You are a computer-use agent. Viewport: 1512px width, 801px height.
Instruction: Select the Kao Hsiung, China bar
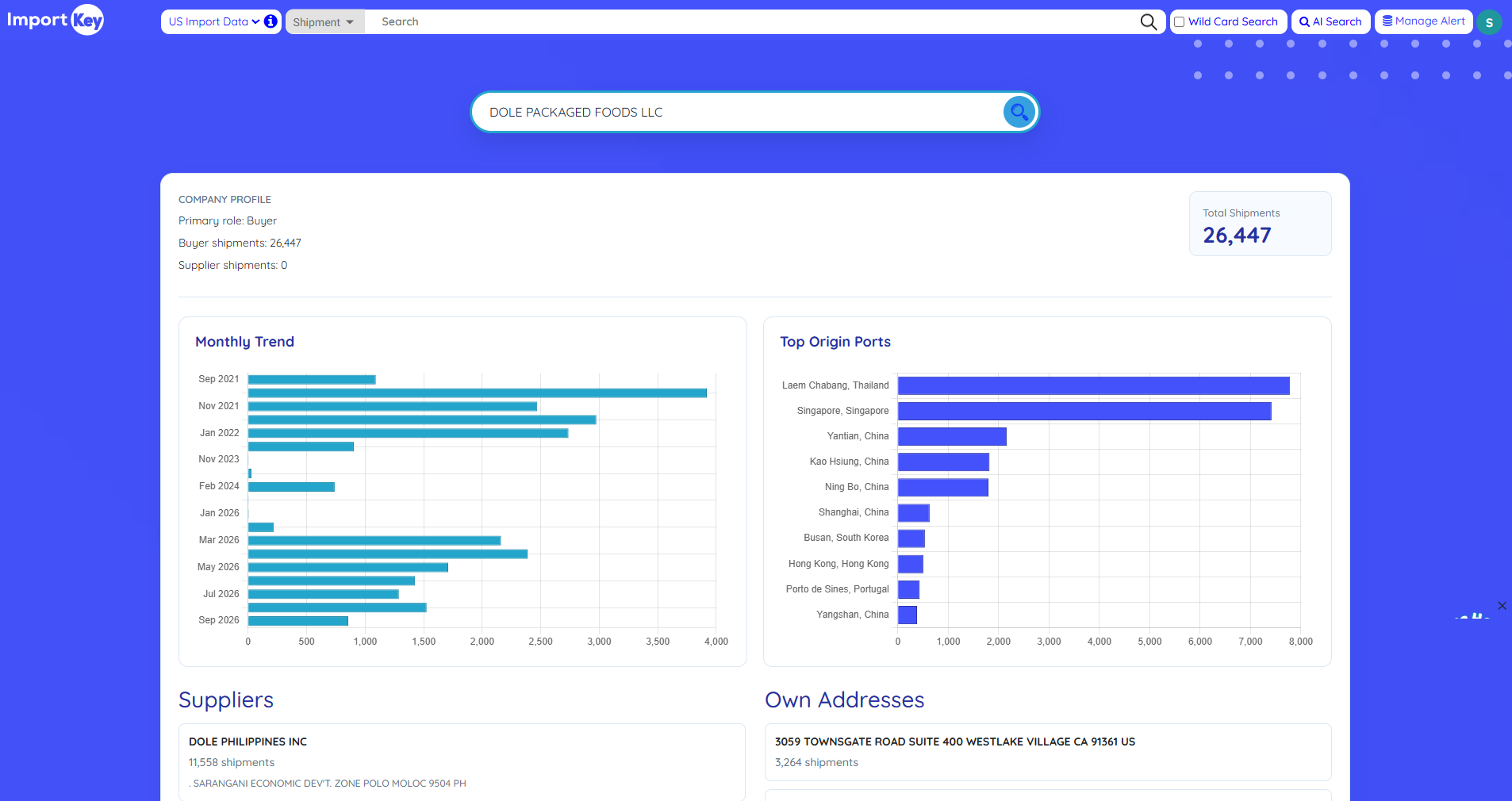click(x=943, y=462)
